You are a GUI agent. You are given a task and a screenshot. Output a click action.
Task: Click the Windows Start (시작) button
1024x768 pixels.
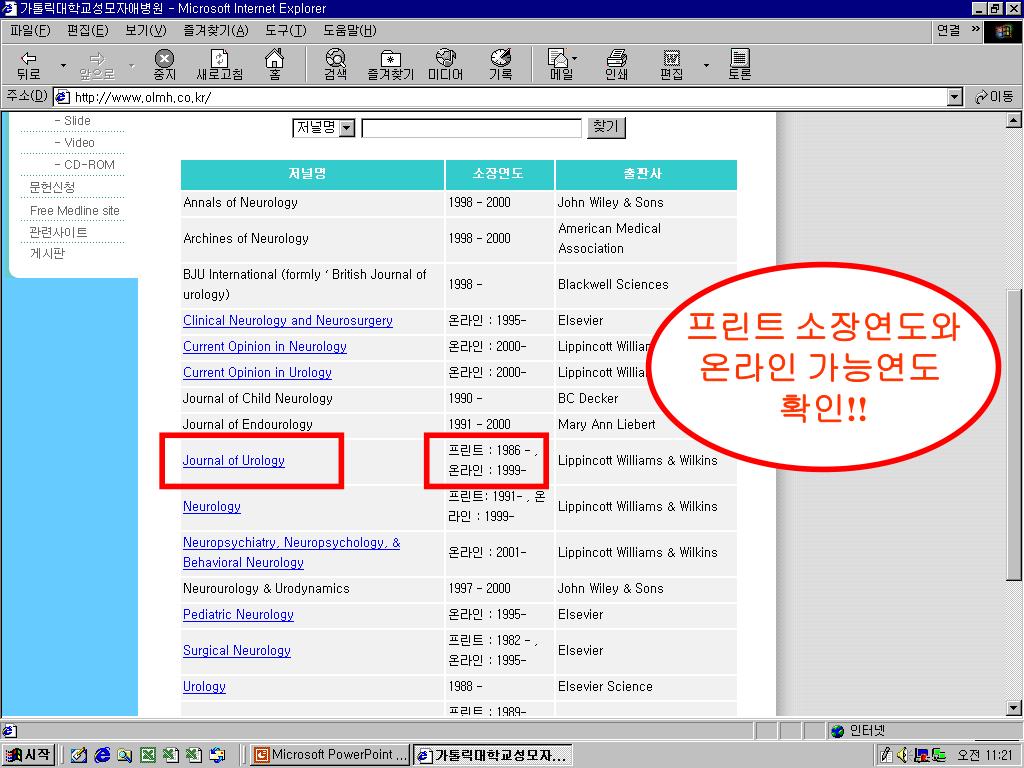tap(28, 755)
